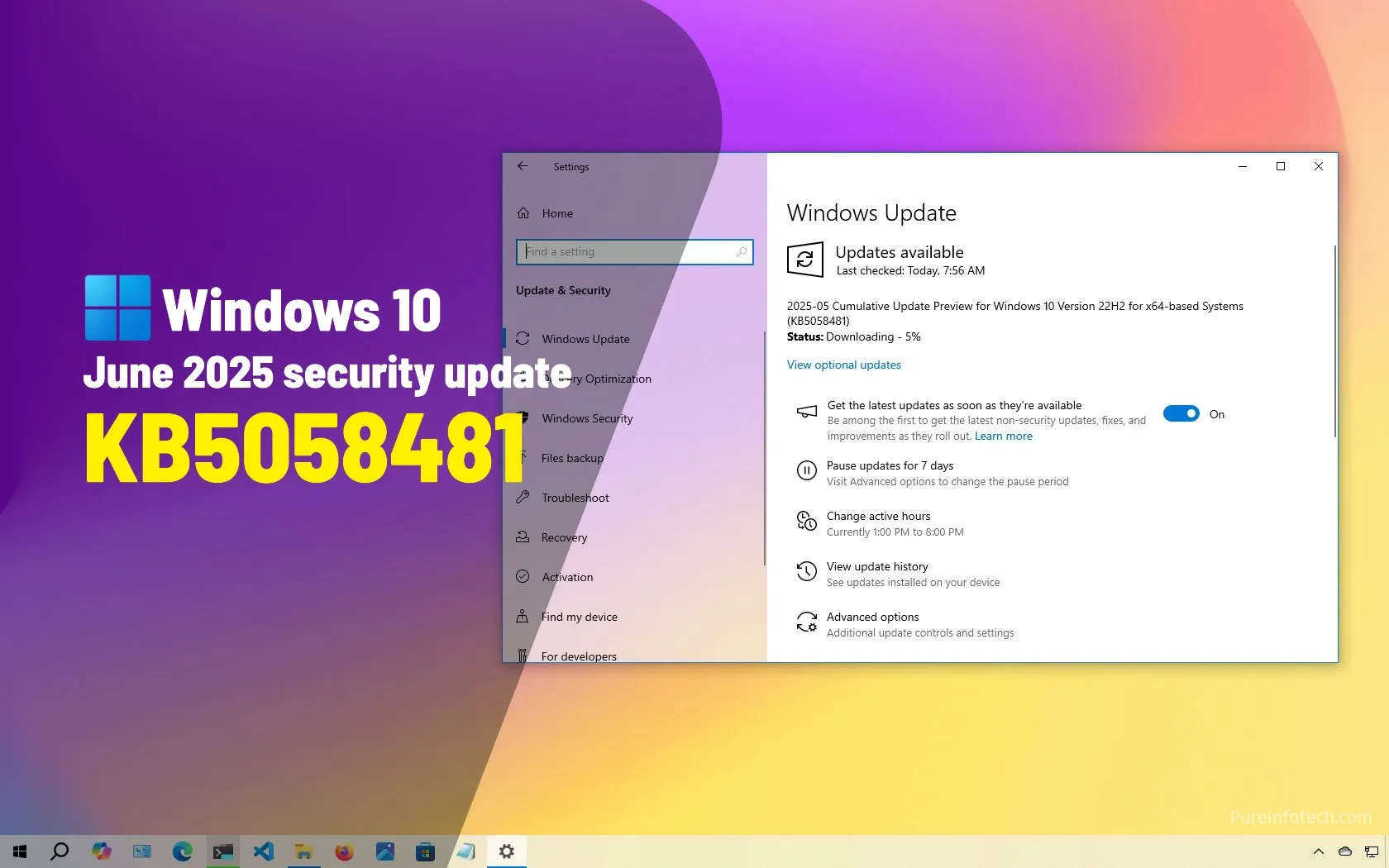Open Files backup sidebar item
Screen dimensions: 1389x868
pyautogui.click(x=572, y=458)
